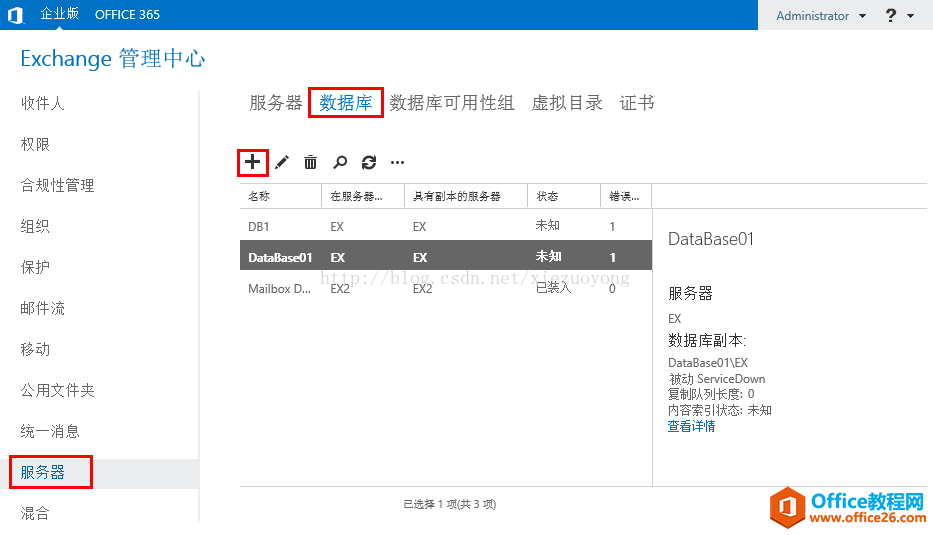This screenshot has width=933, height=535.
Task: Open 权限 in the left navigation
Action: tap(35, 144)
